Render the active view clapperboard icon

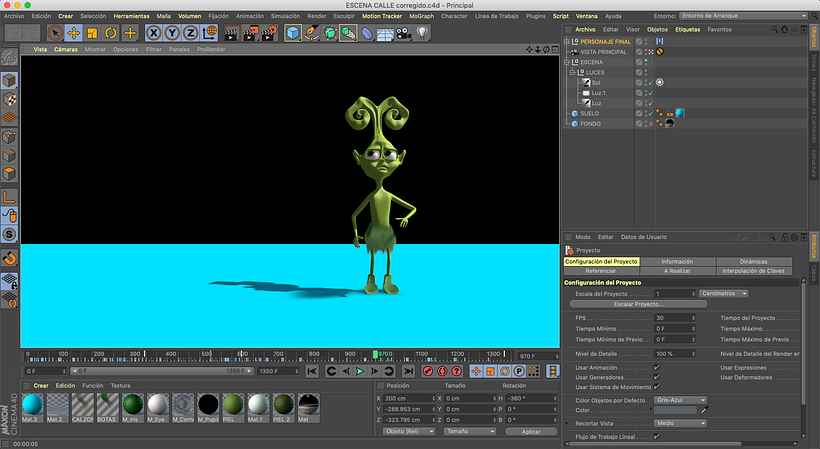[231, 33]
